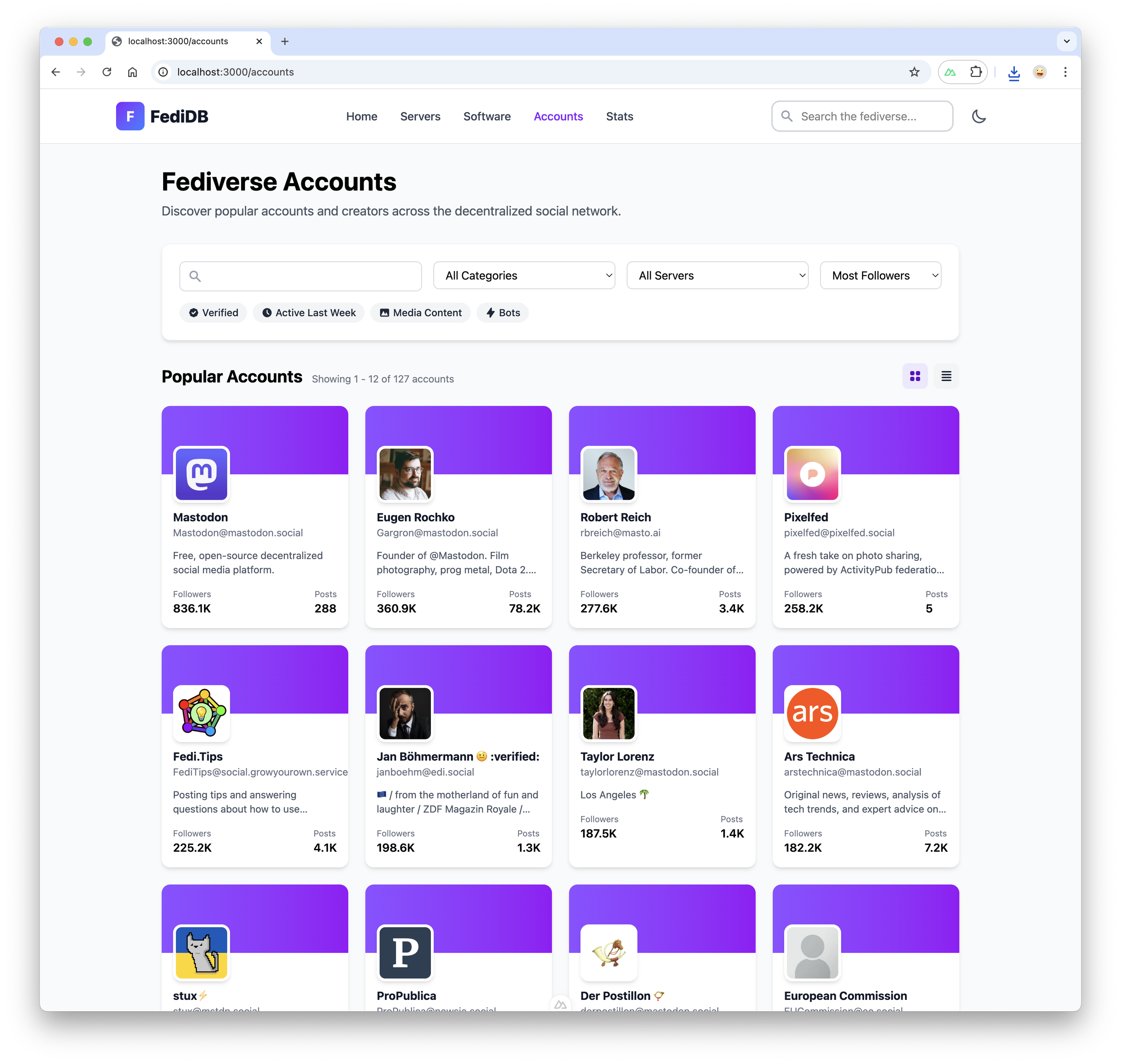
Task: Open the Mastodon account name link
Action: click(x=200, y=517)
